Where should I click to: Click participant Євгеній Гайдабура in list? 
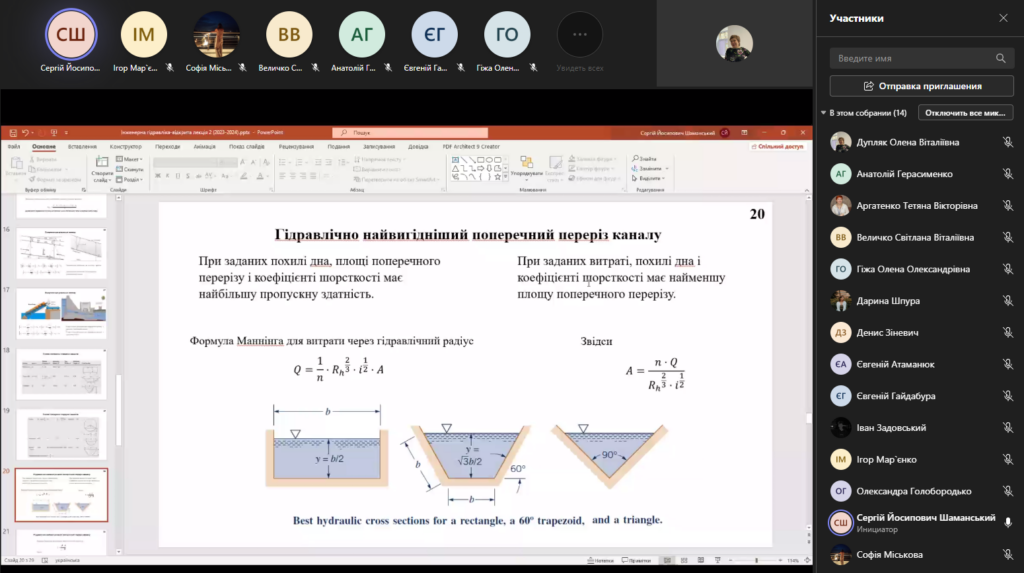[921, 396]
